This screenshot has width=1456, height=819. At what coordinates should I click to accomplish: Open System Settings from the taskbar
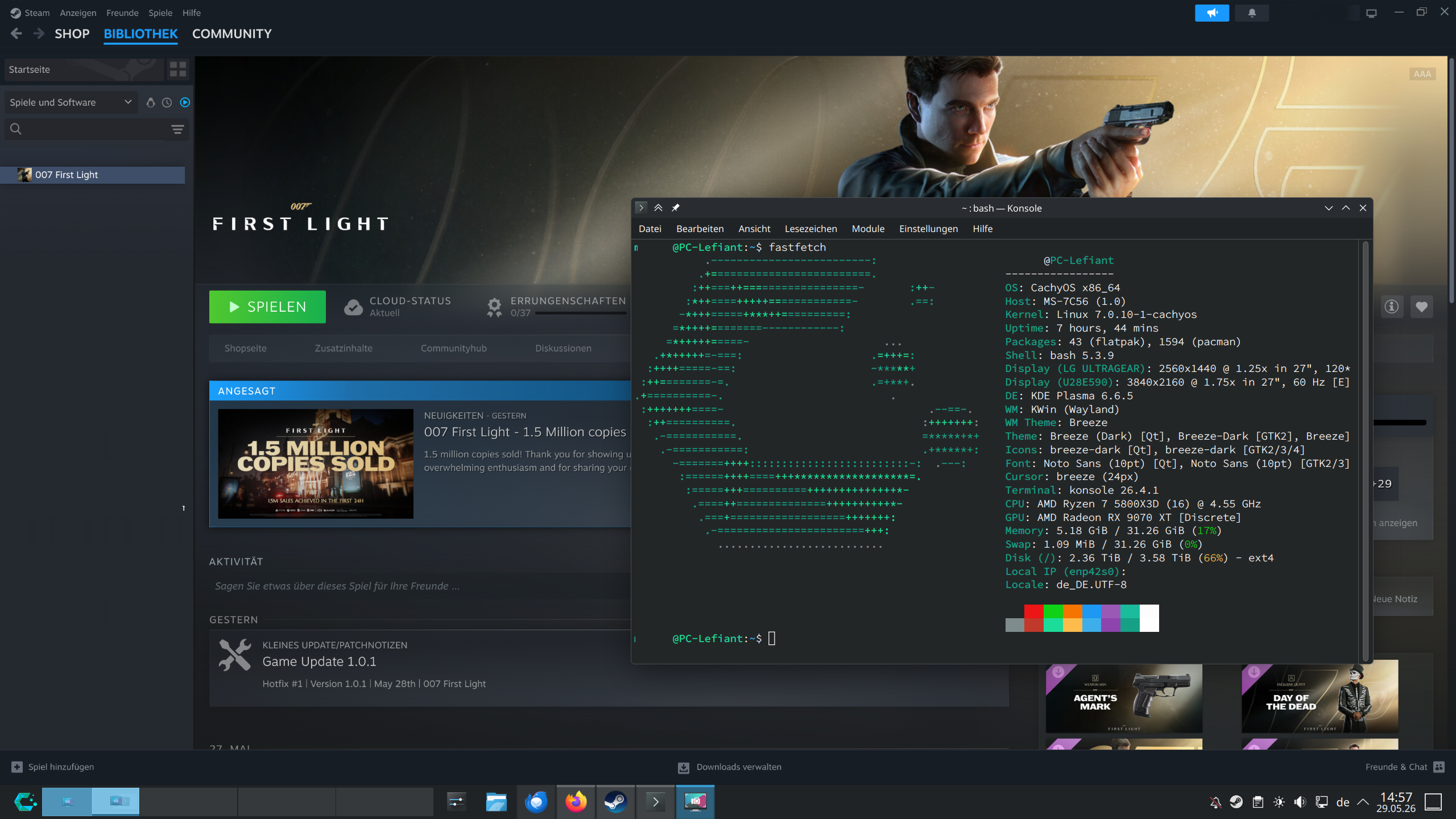(456, 802)
